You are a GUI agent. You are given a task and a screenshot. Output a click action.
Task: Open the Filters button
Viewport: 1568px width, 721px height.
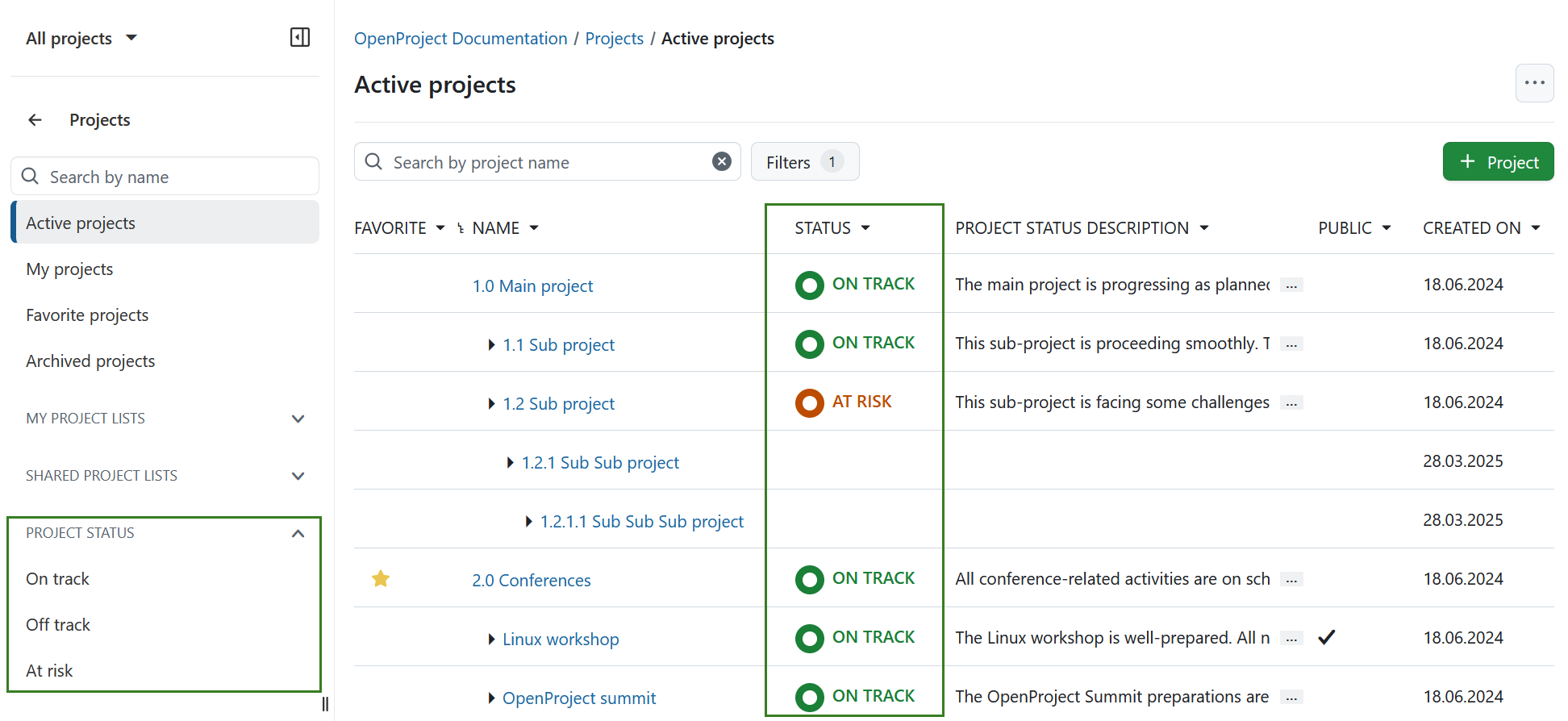[x=803, y=162]
